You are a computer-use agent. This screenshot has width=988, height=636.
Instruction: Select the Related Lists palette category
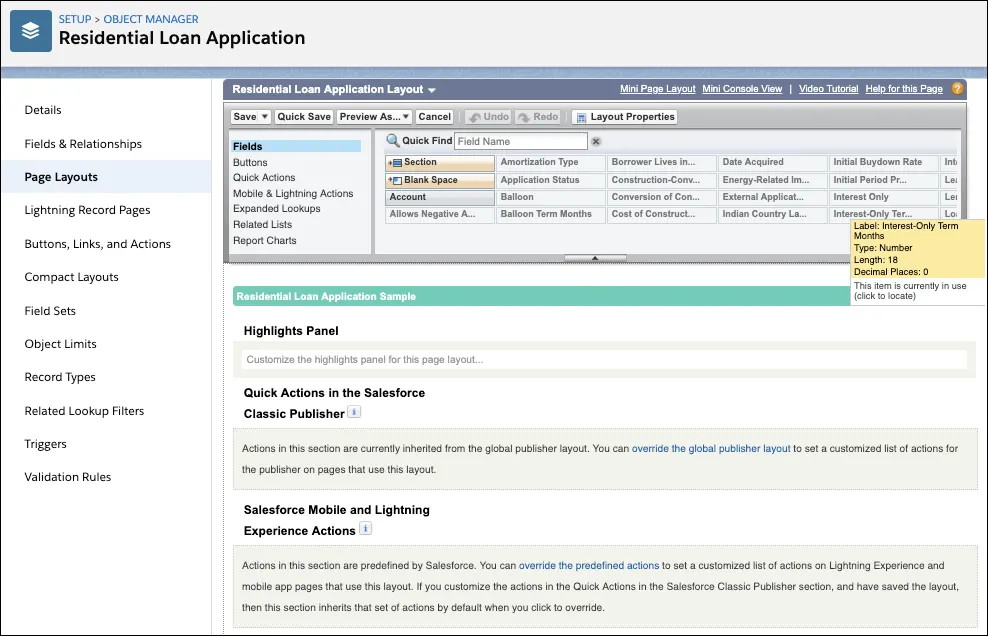(x=262, y=224)
